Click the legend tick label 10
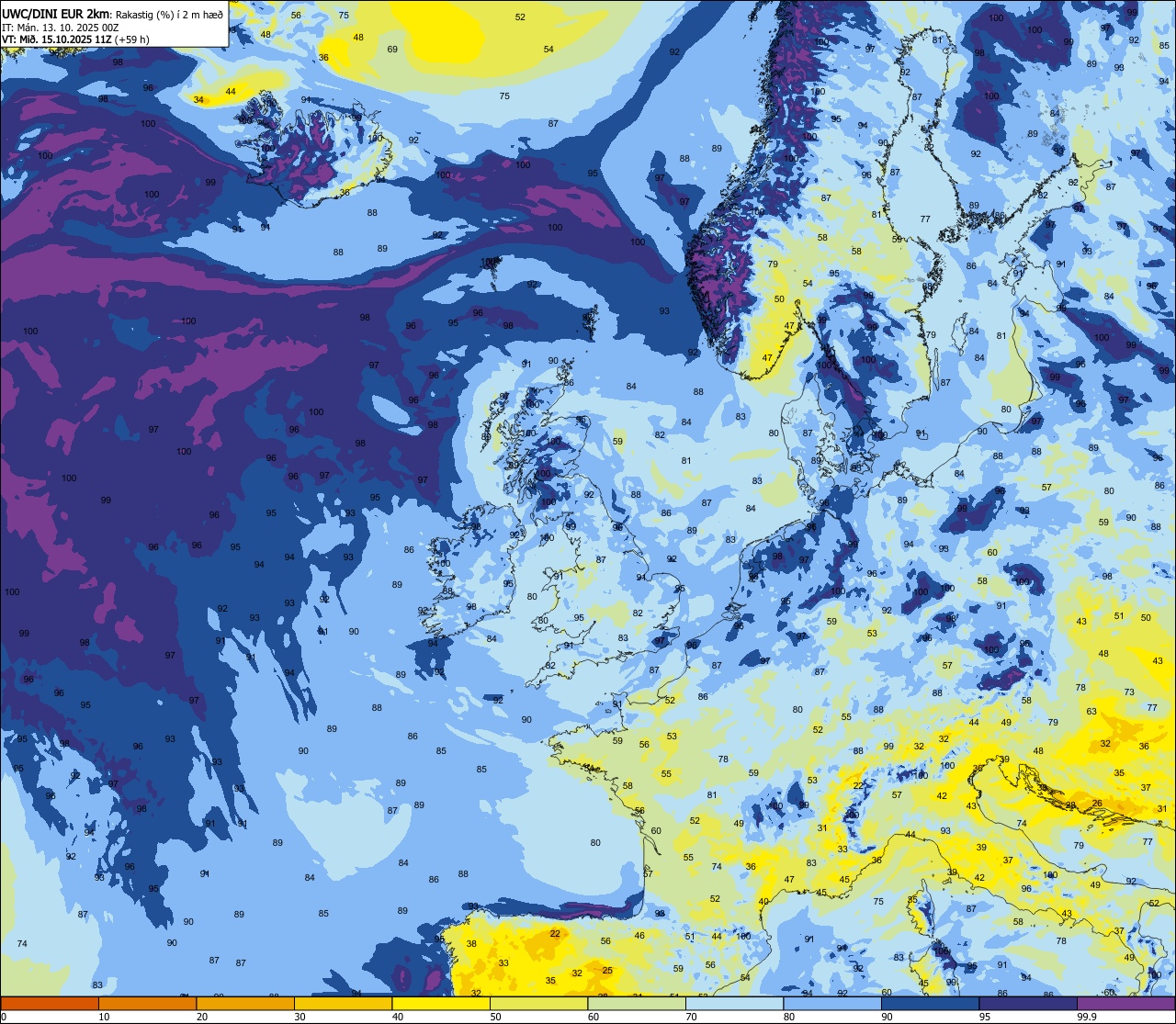The height and width of the screenshot is (1024, 1176). point(104,1017)
